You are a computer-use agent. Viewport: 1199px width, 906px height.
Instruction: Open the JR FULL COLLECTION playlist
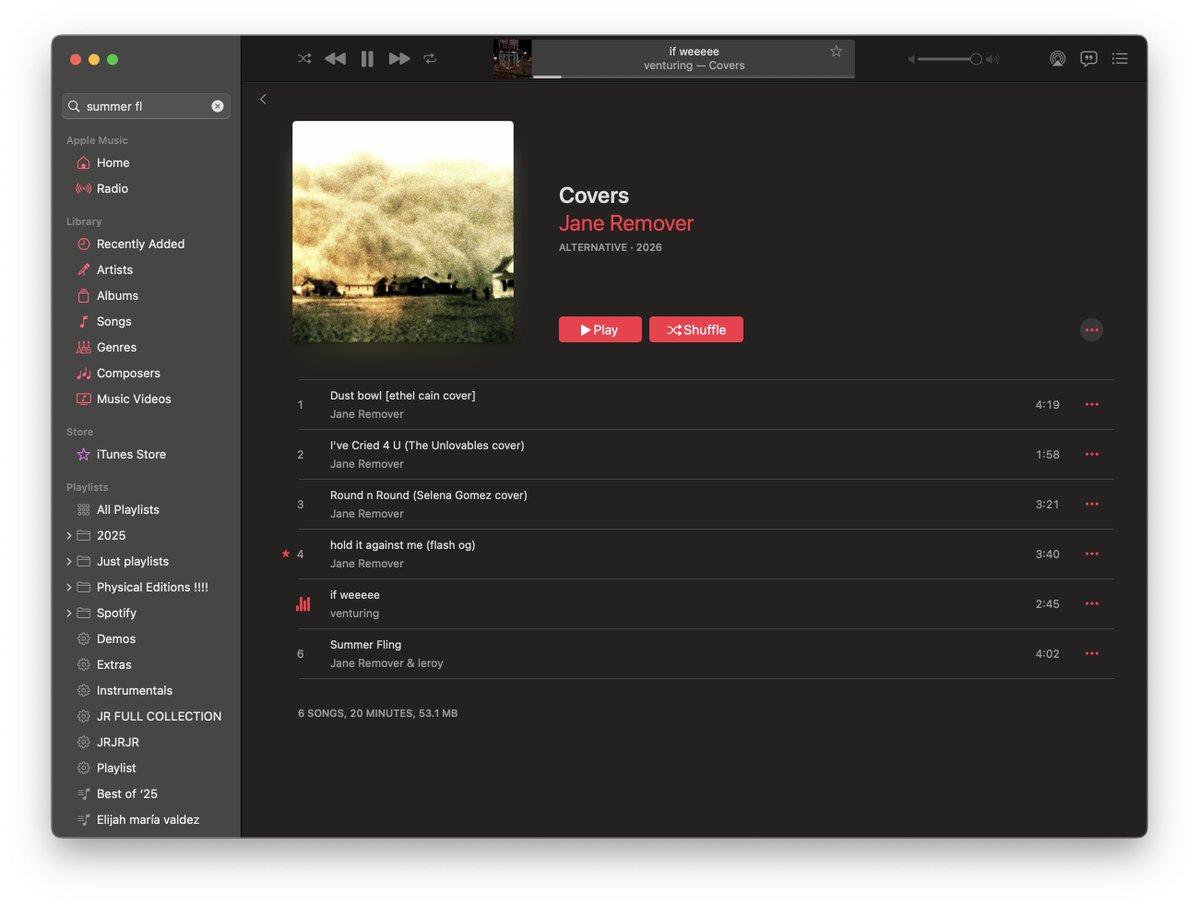159,717
